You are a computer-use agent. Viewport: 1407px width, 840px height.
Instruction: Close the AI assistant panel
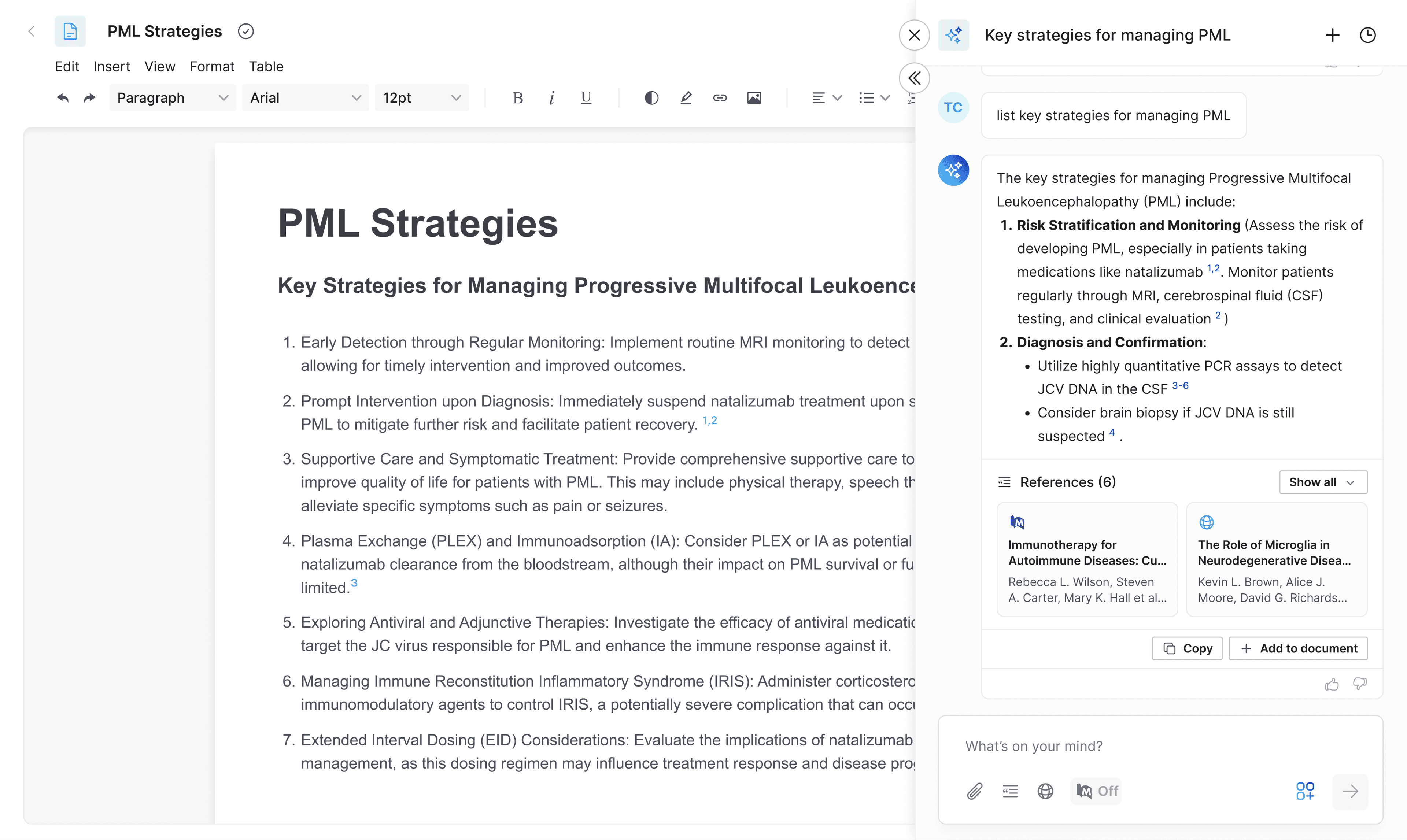[x=914, y=35]
